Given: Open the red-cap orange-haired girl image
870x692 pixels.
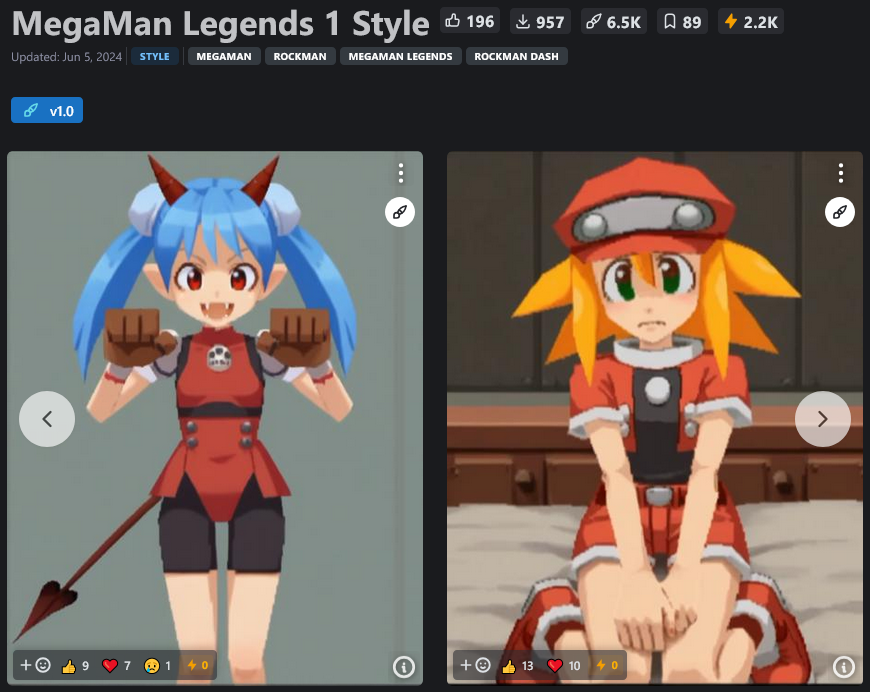Looking at the screenshot, I should coord(655,418).
